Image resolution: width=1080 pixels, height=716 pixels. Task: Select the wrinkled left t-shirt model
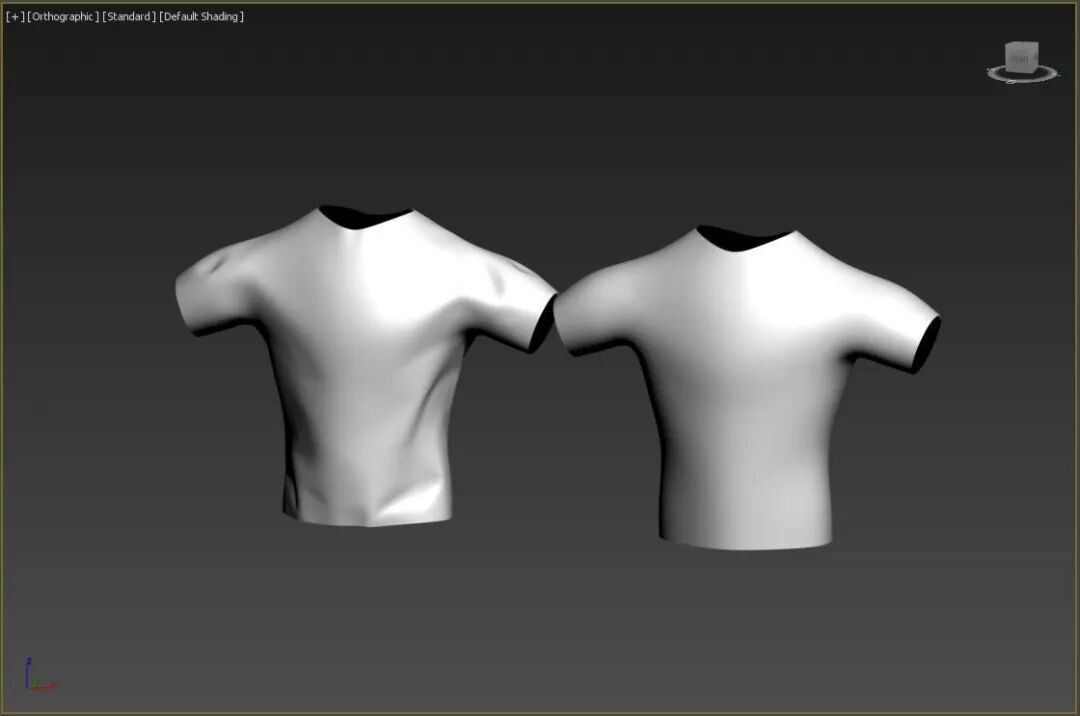pos(365,365)
